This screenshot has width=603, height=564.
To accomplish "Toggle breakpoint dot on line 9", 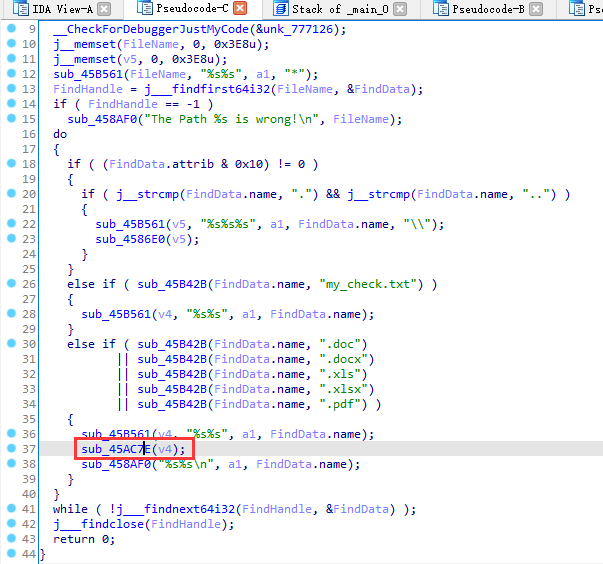I will [x=11, y=28].
